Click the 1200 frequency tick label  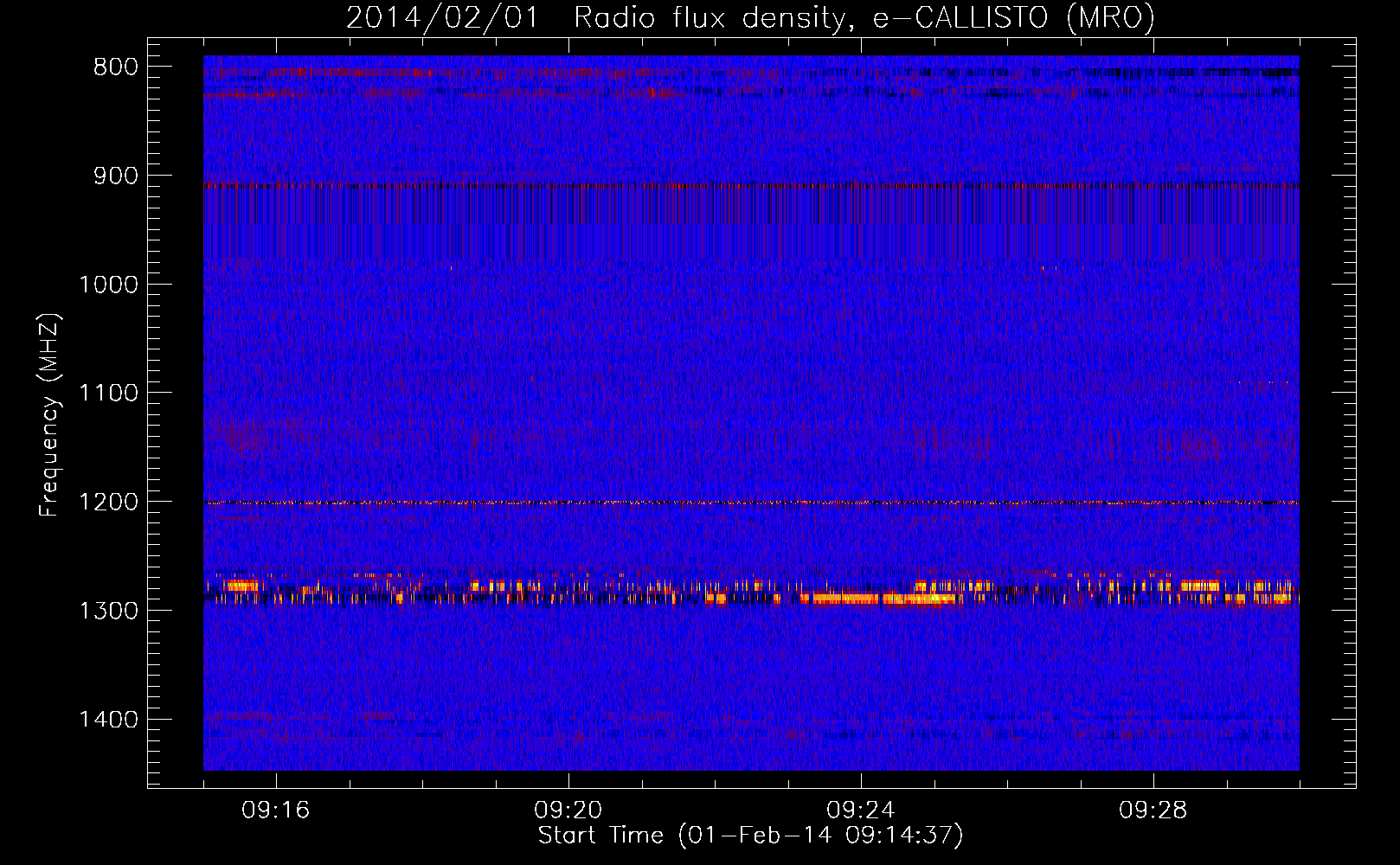coord(109,503)
